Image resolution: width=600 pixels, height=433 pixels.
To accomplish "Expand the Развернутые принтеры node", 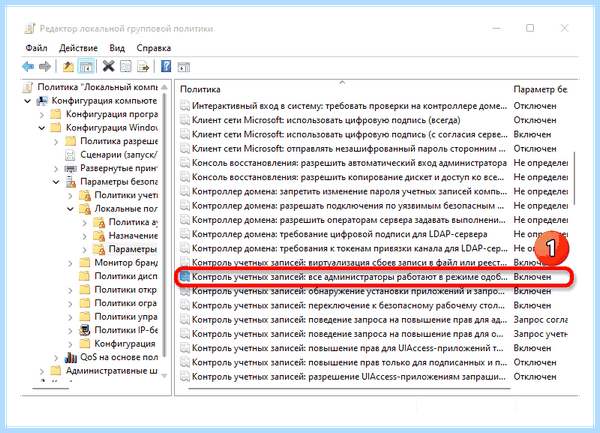I will [56, 168].
